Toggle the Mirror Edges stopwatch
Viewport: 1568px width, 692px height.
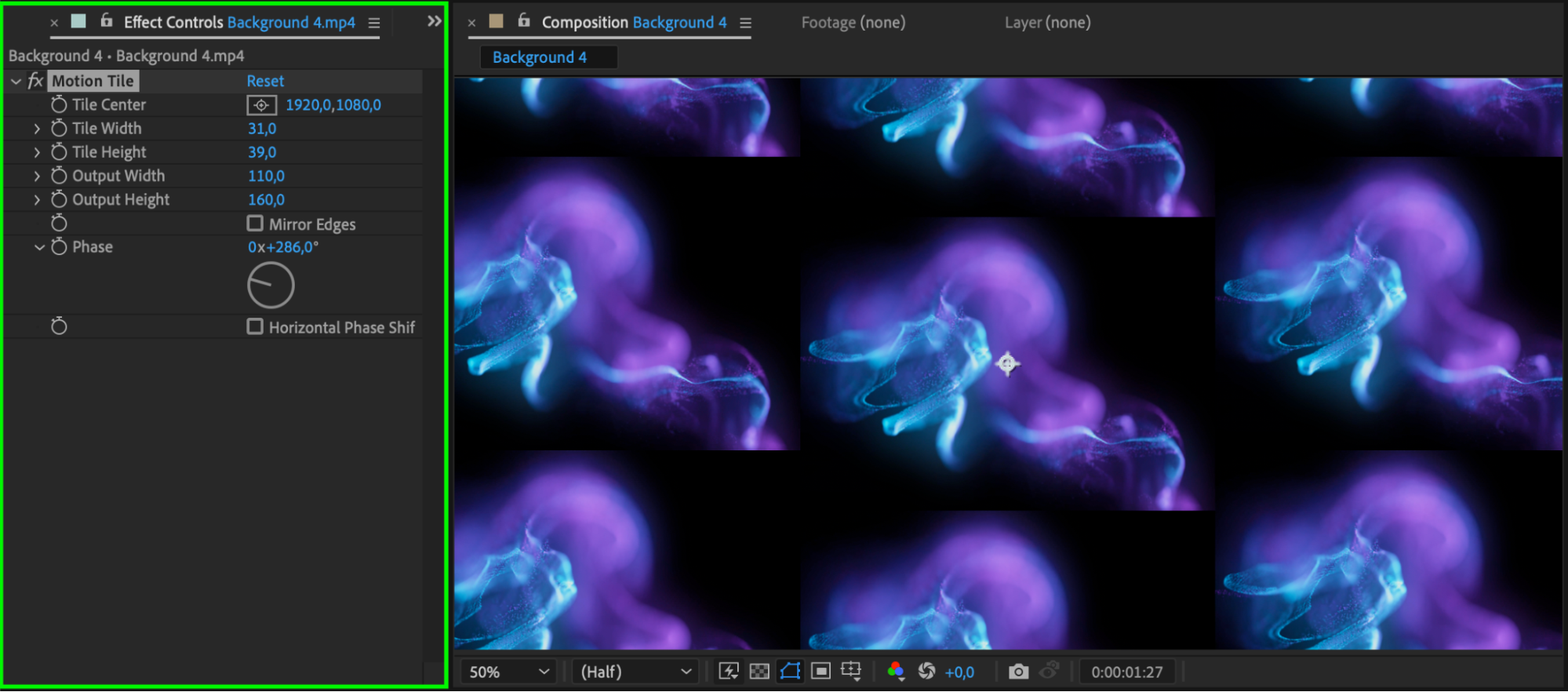(x=59, y=224)
